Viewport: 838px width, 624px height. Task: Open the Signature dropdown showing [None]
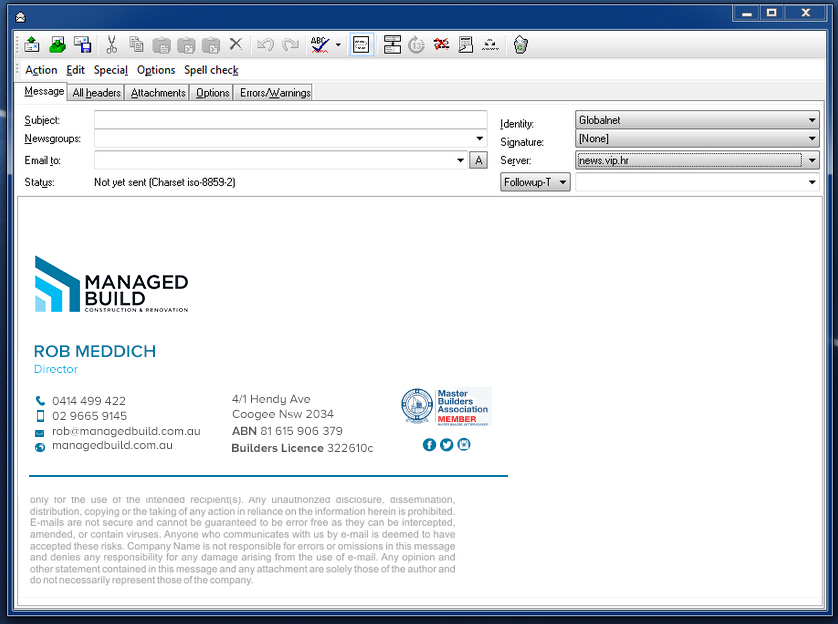(697, 139)
